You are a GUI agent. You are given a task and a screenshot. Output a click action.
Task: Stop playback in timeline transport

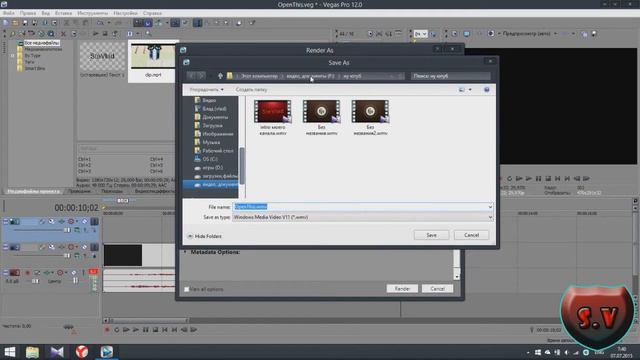coord(155,330)
